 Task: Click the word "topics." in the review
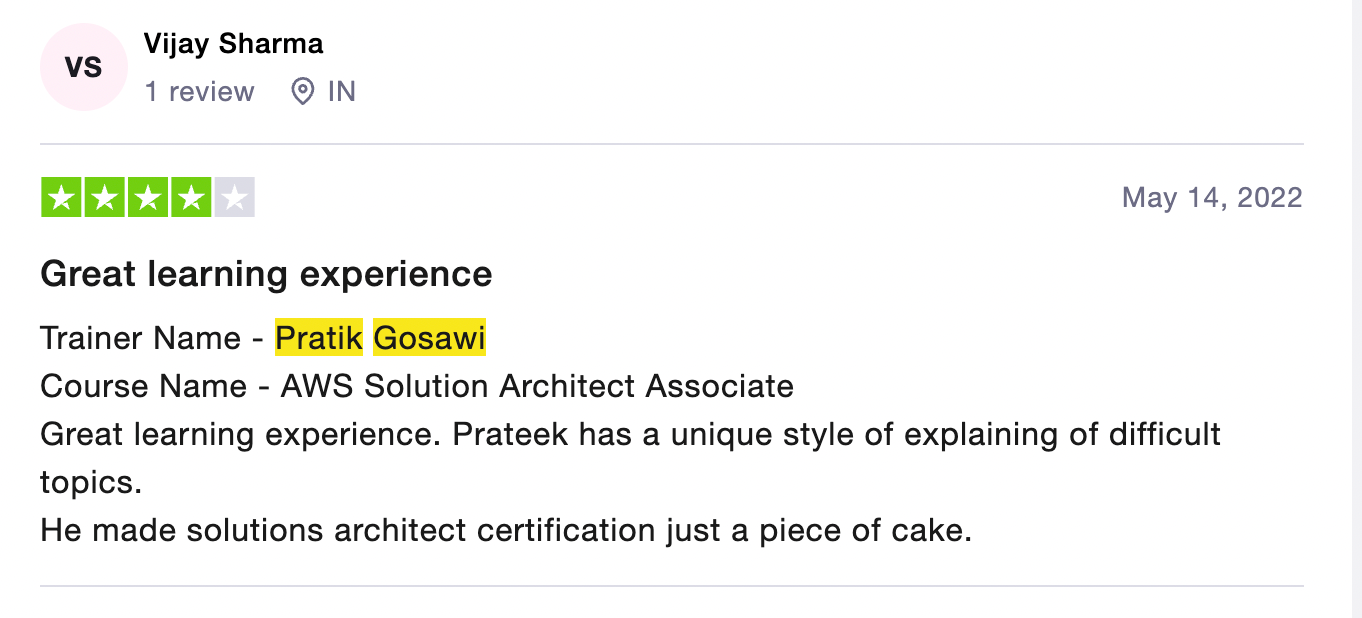(91, 483)
